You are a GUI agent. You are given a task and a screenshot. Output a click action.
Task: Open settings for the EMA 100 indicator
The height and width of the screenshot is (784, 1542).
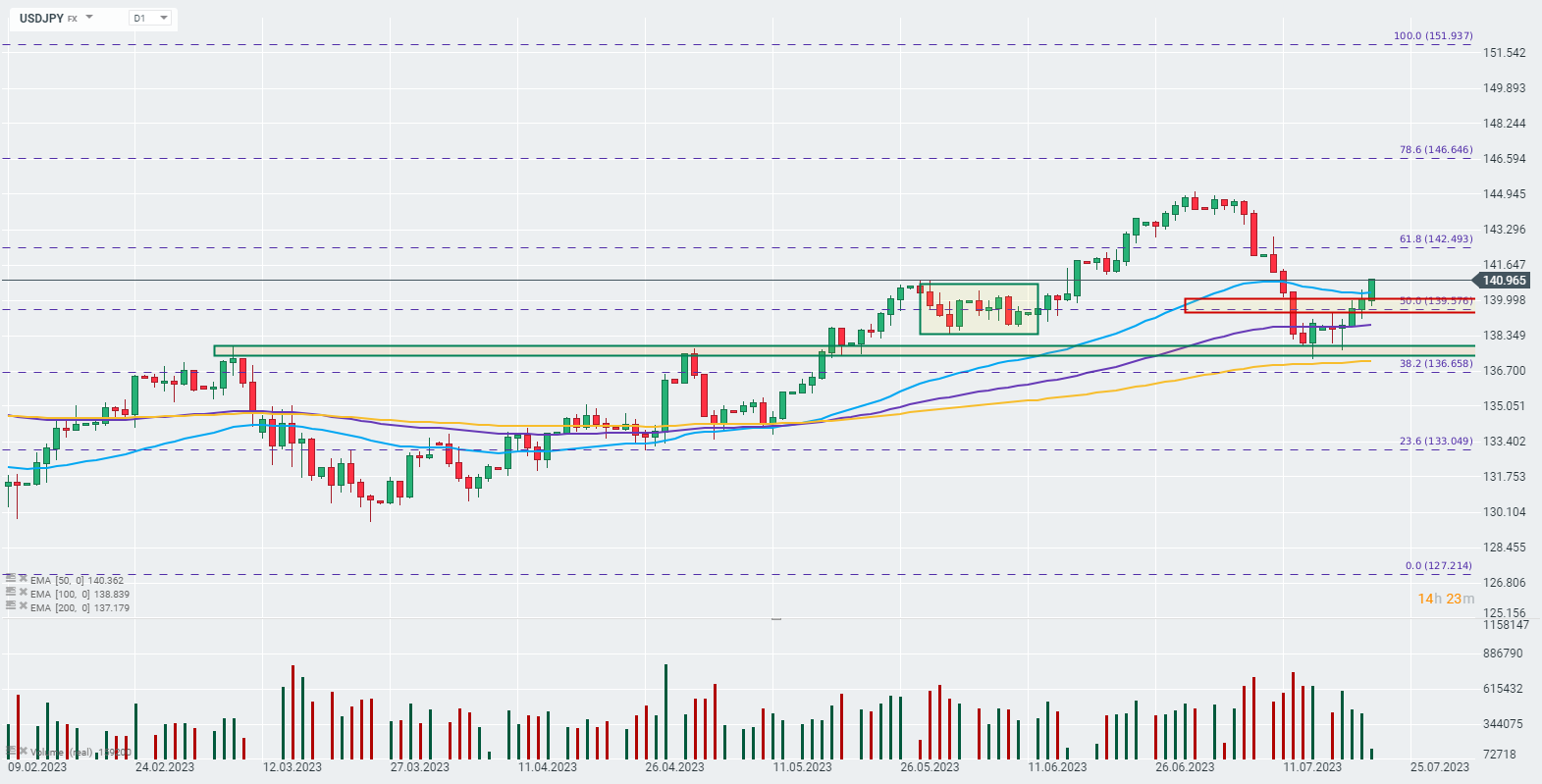(x=11, y=593)
